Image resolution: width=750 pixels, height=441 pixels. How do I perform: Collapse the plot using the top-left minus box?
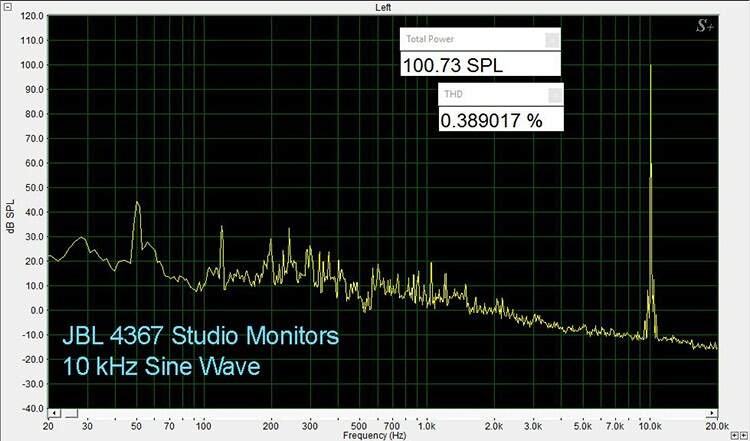(6, 7)
